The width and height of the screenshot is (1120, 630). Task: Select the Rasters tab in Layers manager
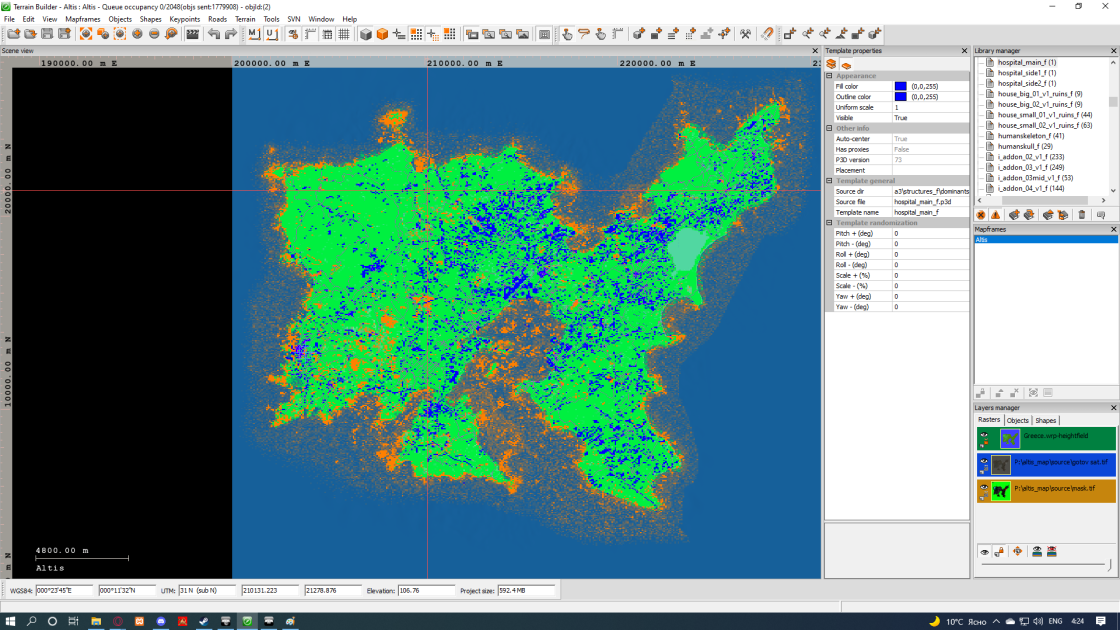(989, 420)
